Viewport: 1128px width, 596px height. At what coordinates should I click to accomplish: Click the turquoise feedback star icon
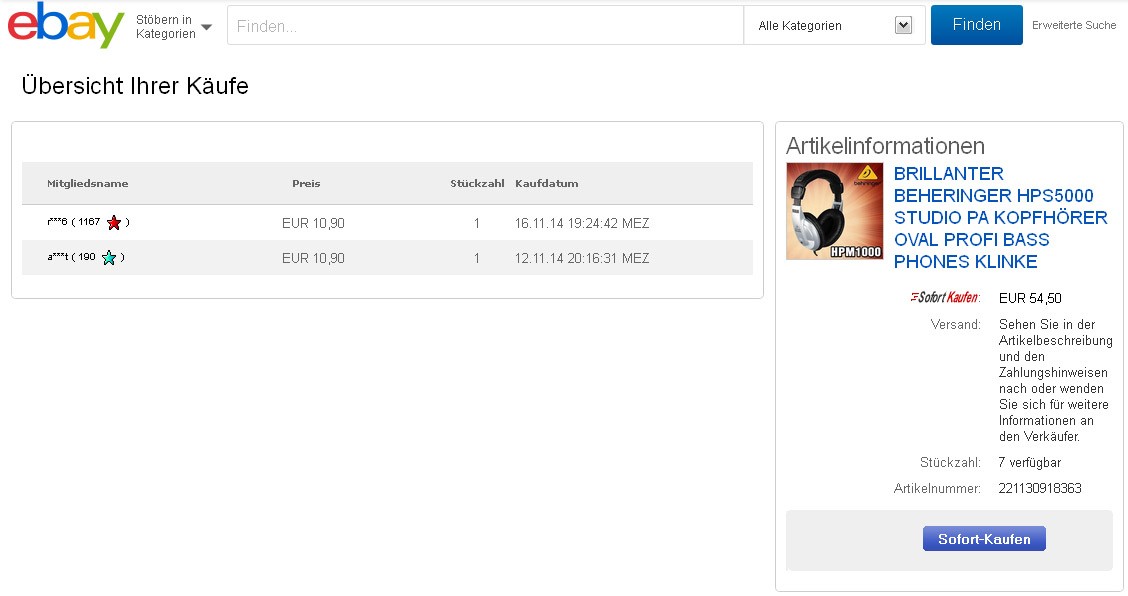[109, 258]
